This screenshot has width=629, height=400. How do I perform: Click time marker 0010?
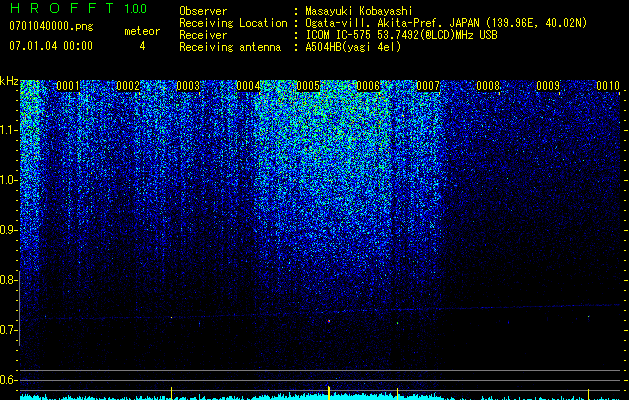[x=608, y=86]
